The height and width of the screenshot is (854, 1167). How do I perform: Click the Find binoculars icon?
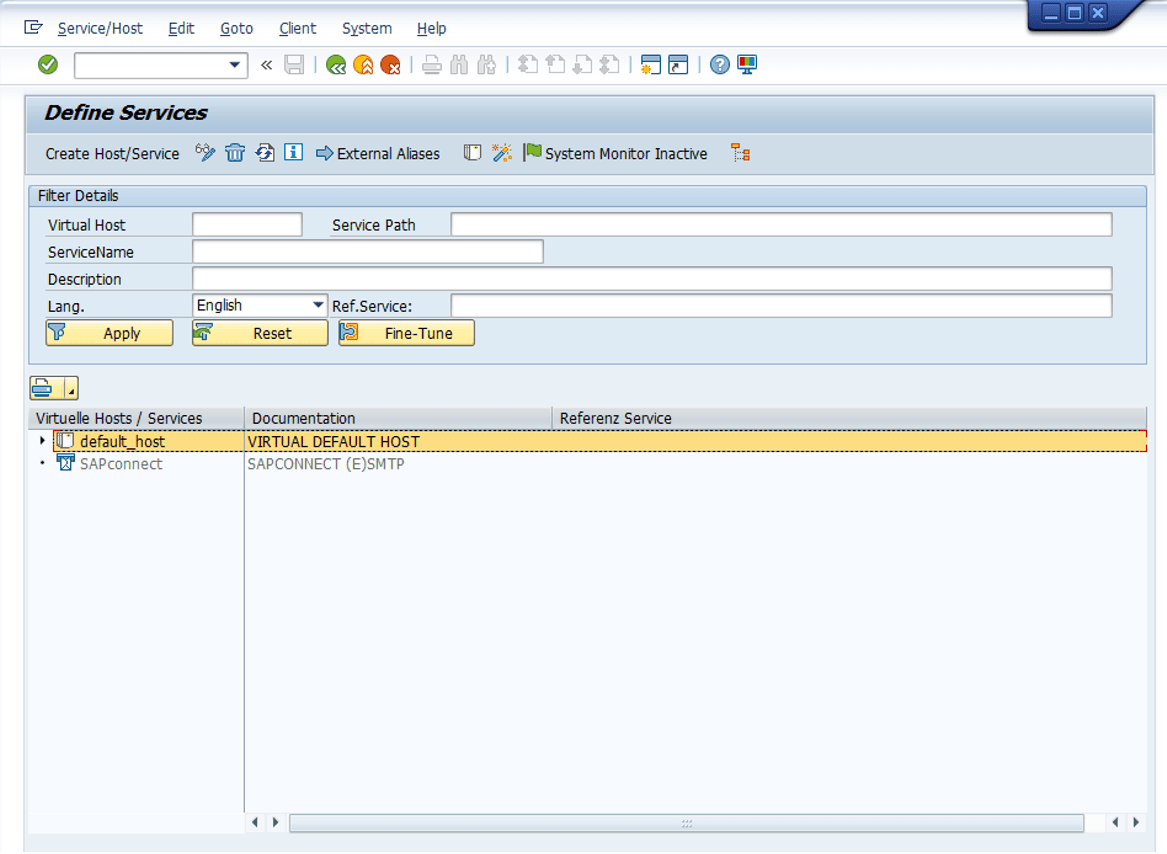coord(459,65)
